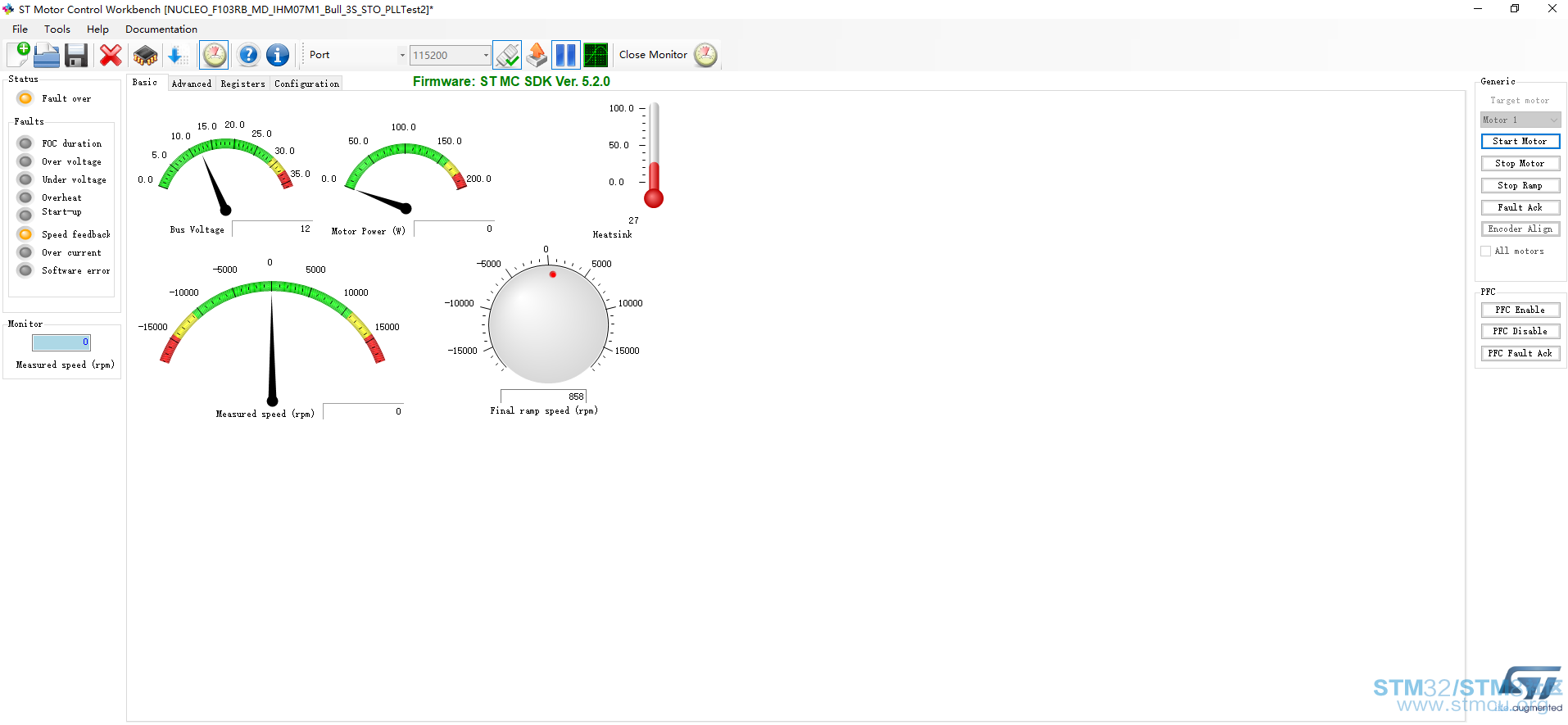Click the Monitor panel measured speed field
The width and height of the screenshot is (1568, 725).
click(61, 342)
